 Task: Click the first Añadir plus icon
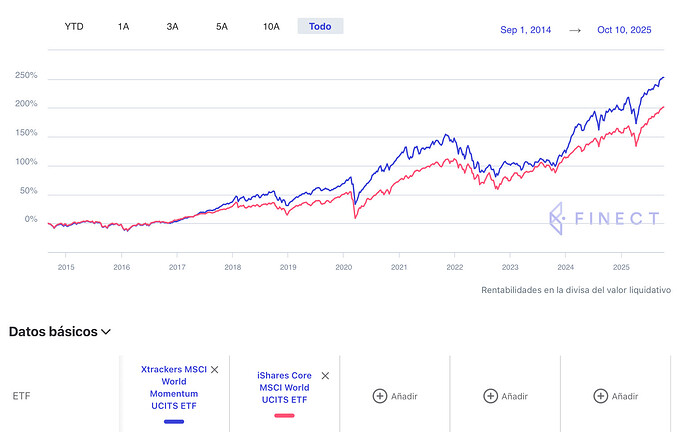point(380,396)
